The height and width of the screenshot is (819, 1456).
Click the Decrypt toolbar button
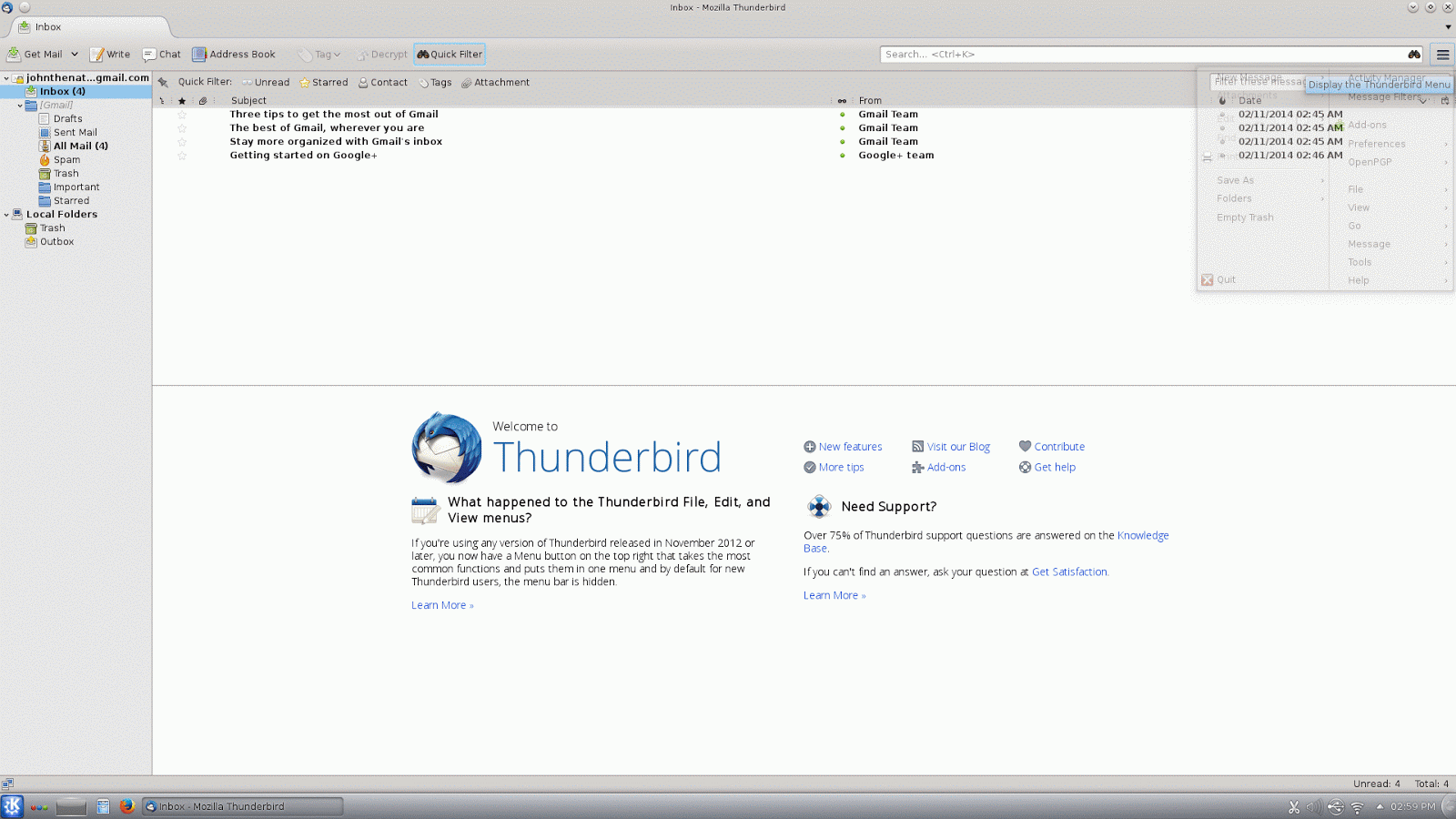(382, 55)
